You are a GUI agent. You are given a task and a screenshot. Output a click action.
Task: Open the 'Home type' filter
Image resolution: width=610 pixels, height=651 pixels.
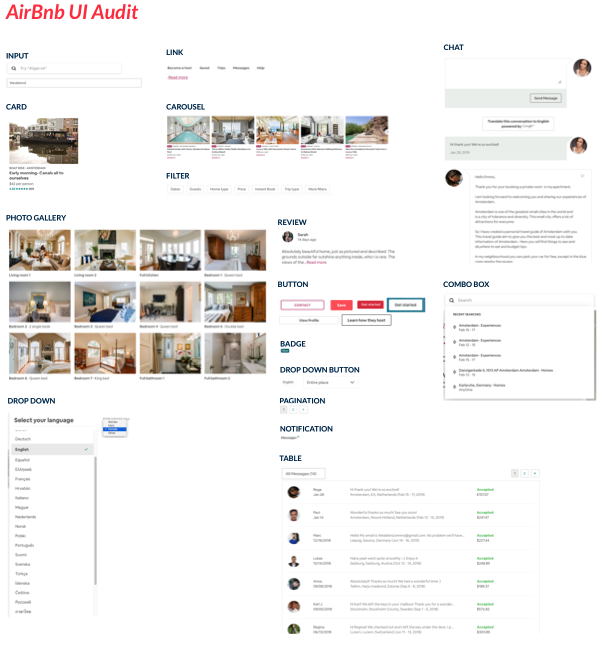(x=219, y=189)
